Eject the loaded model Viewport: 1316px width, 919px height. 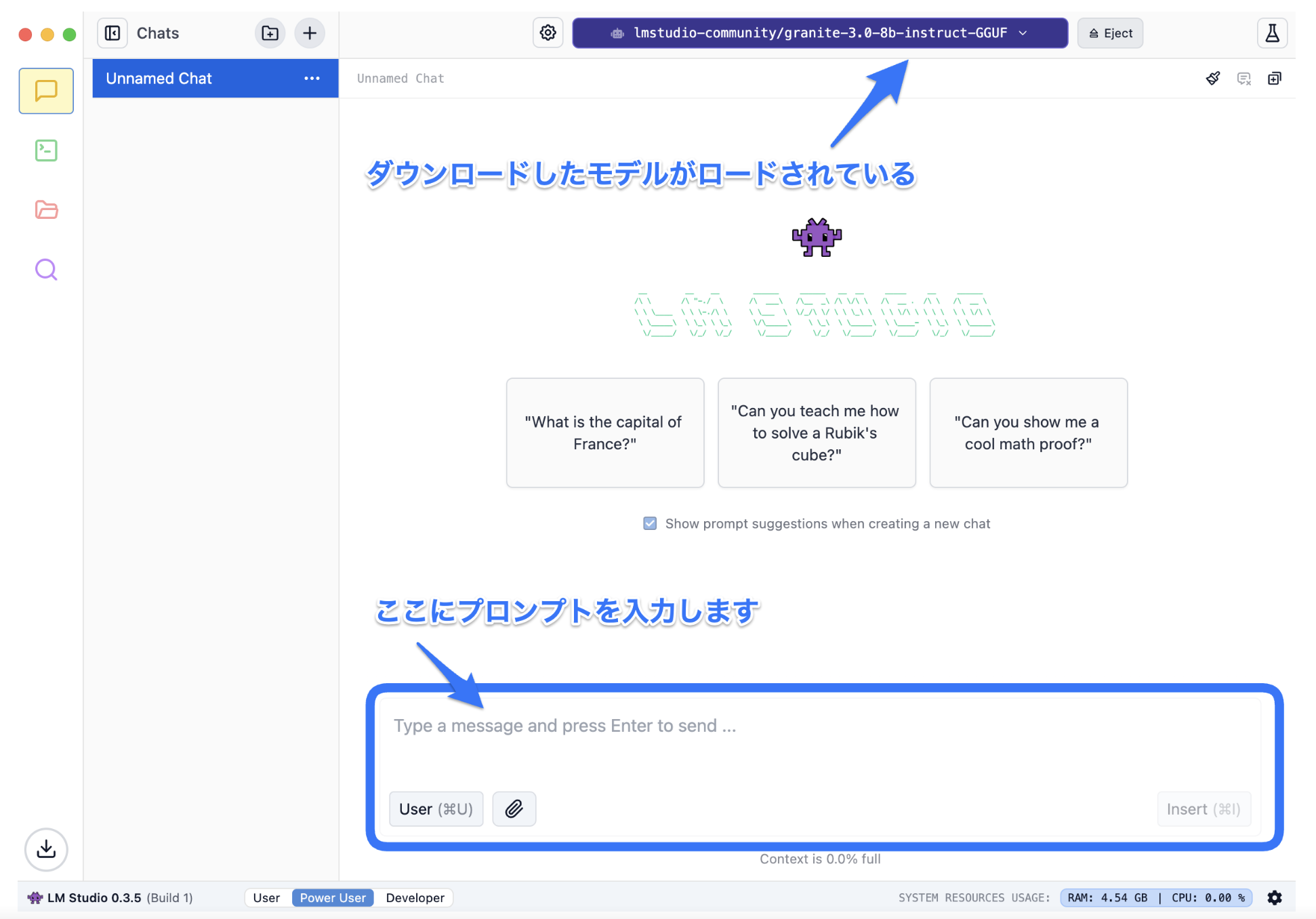coord(1110,33)
